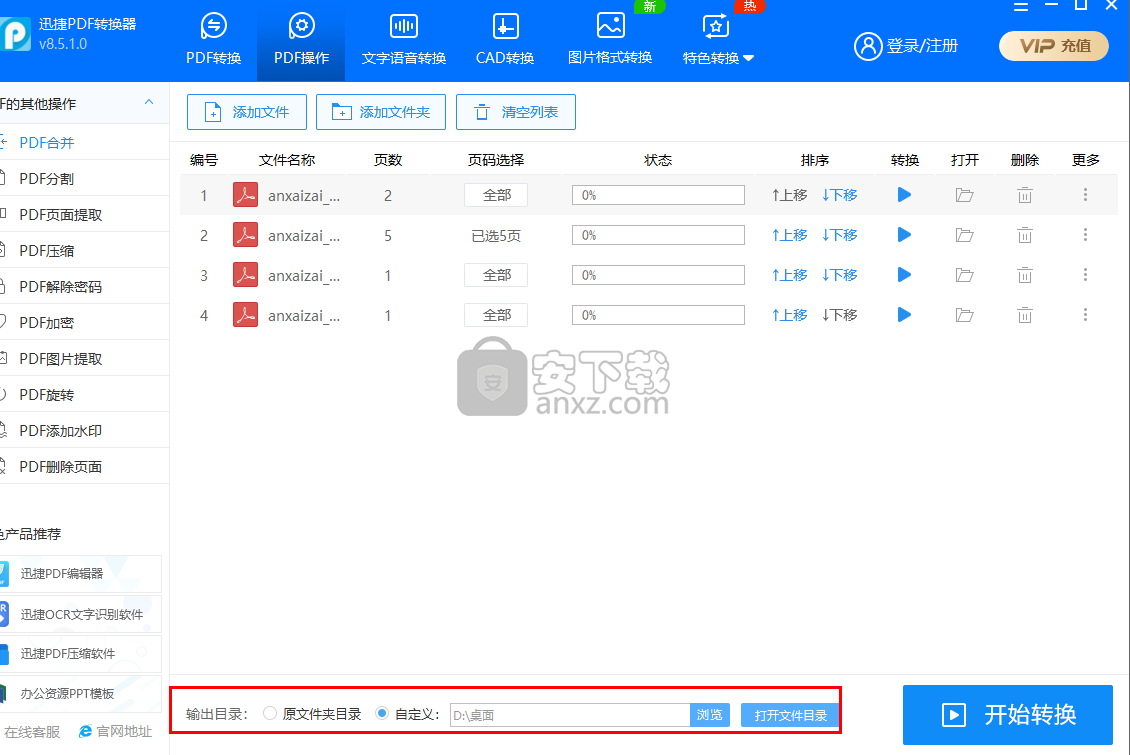Click output path field D:\桌面
Viewport: 1130px width, 755px height.
click(x=570, y=715)
